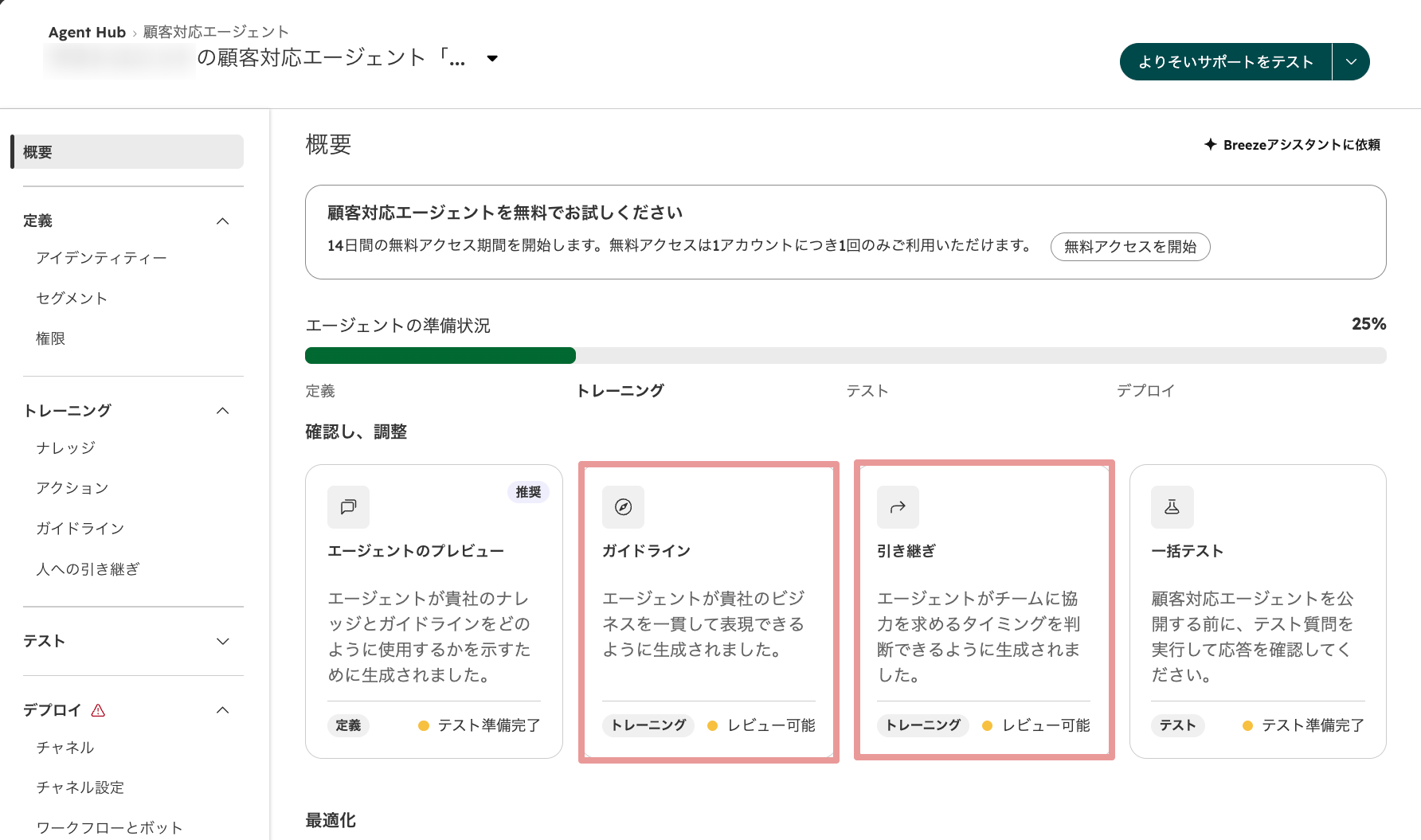Click the compass icon on ガイドライン card

point(623,507)
